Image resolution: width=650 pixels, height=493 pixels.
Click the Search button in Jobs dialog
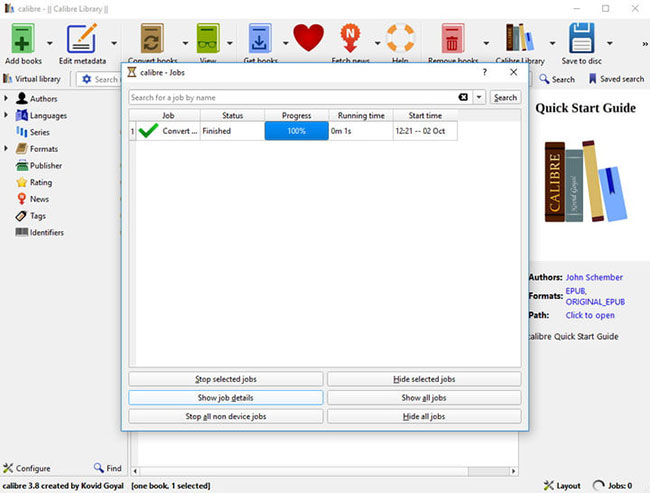pos(505,97)
